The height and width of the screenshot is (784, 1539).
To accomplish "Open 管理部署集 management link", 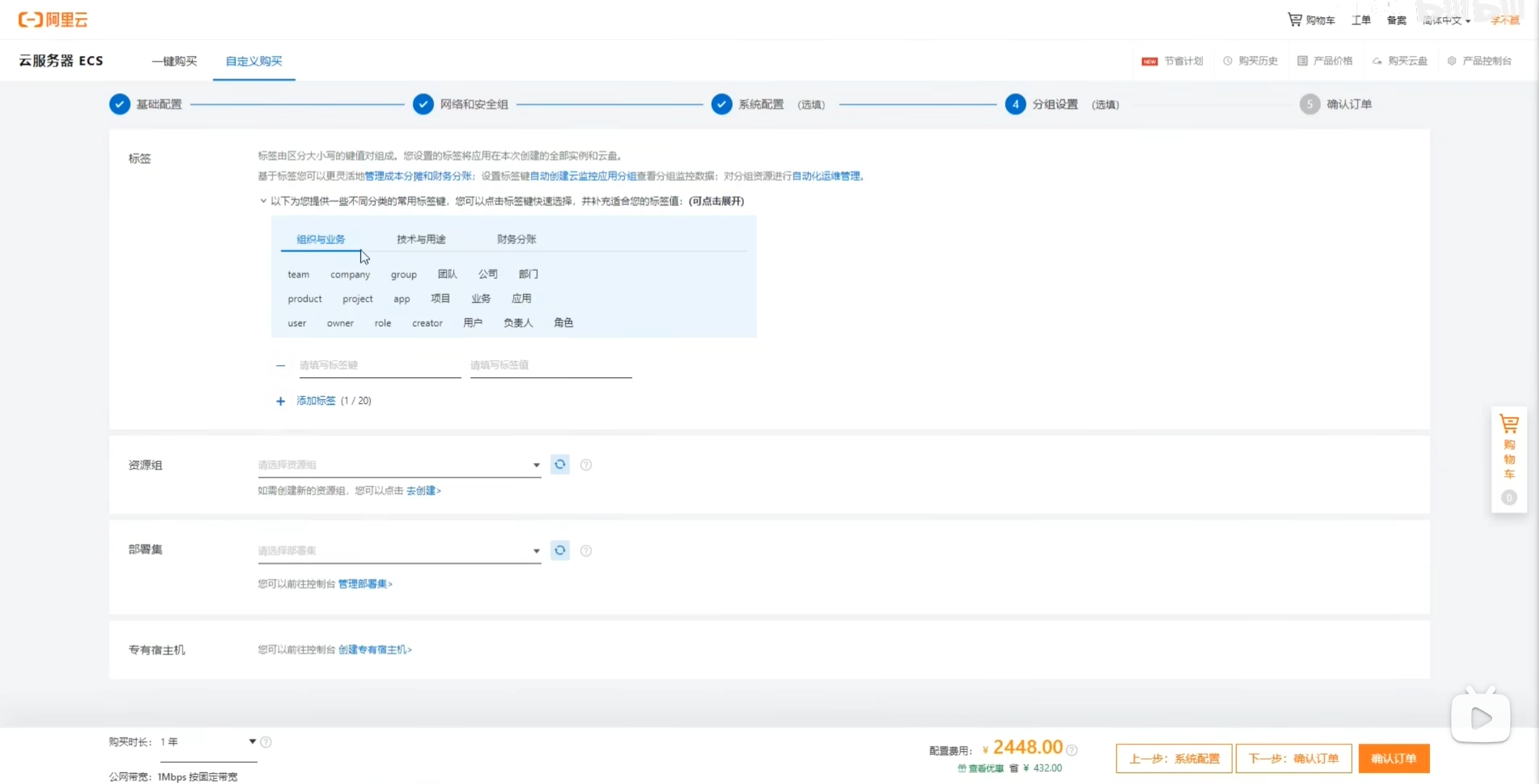I will (363, 583).
